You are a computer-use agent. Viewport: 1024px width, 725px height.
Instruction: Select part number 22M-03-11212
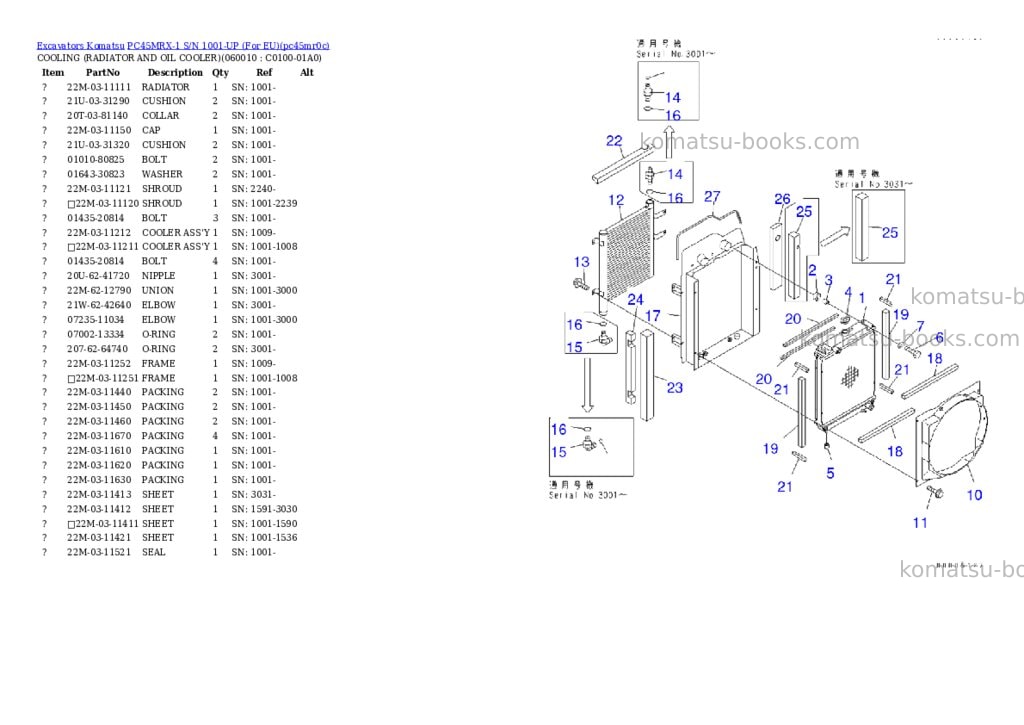tap(99, 233)
